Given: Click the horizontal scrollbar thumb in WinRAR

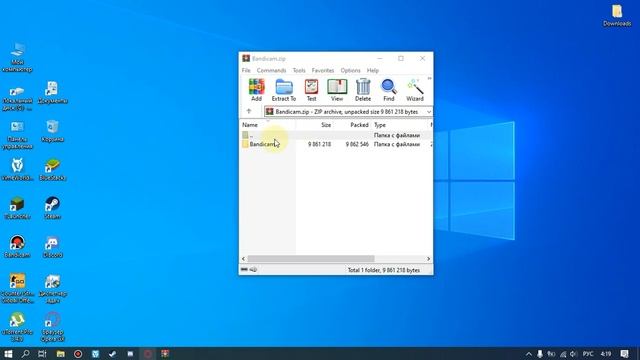Looking at the screenshot, I should coord(311,259).
